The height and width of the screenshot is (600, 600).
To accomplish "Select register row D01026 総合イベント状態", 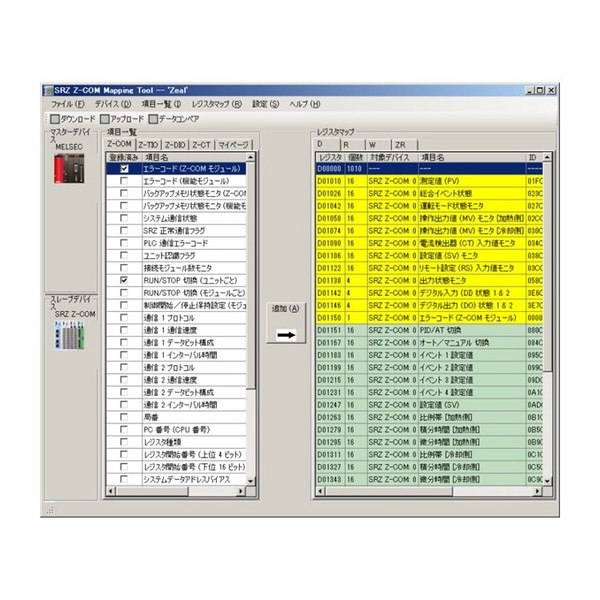I will click(x=429, y=194).
